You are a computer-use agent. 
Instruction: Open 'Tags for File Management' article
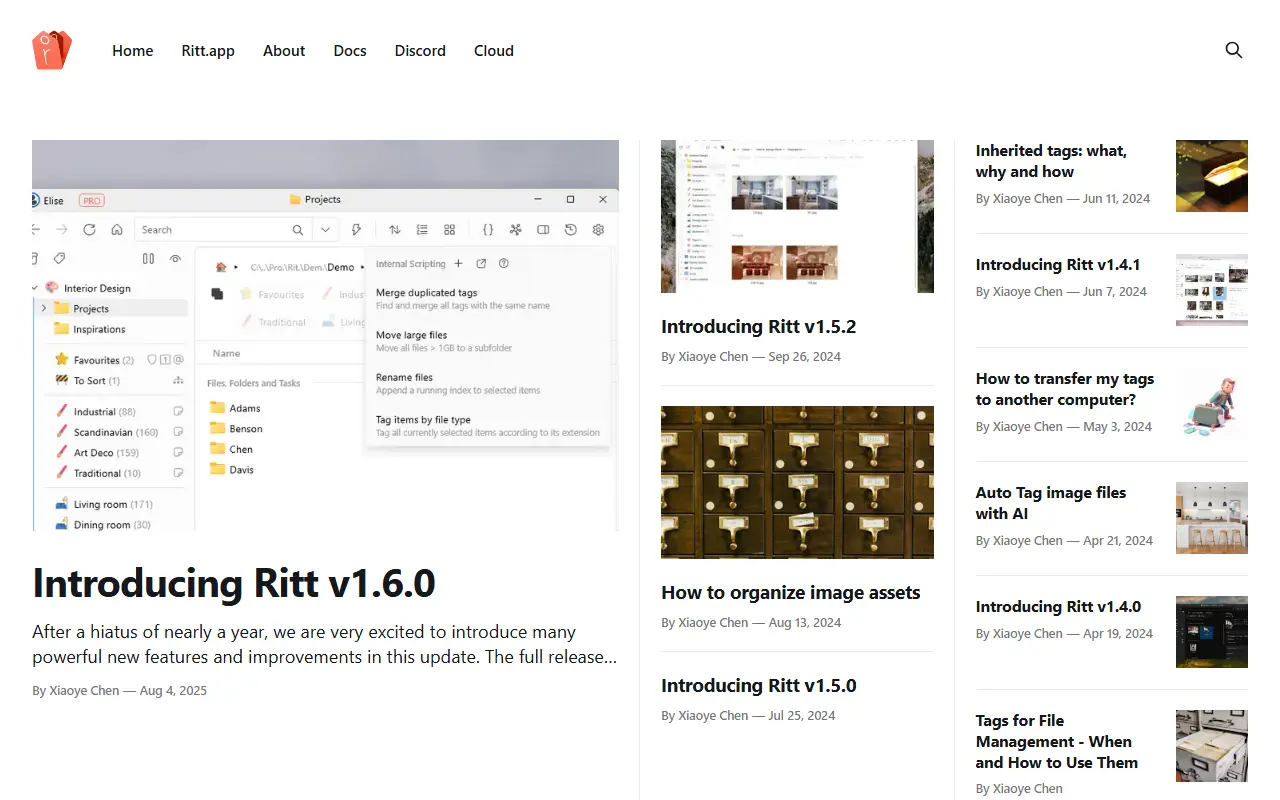(1057, 741)
